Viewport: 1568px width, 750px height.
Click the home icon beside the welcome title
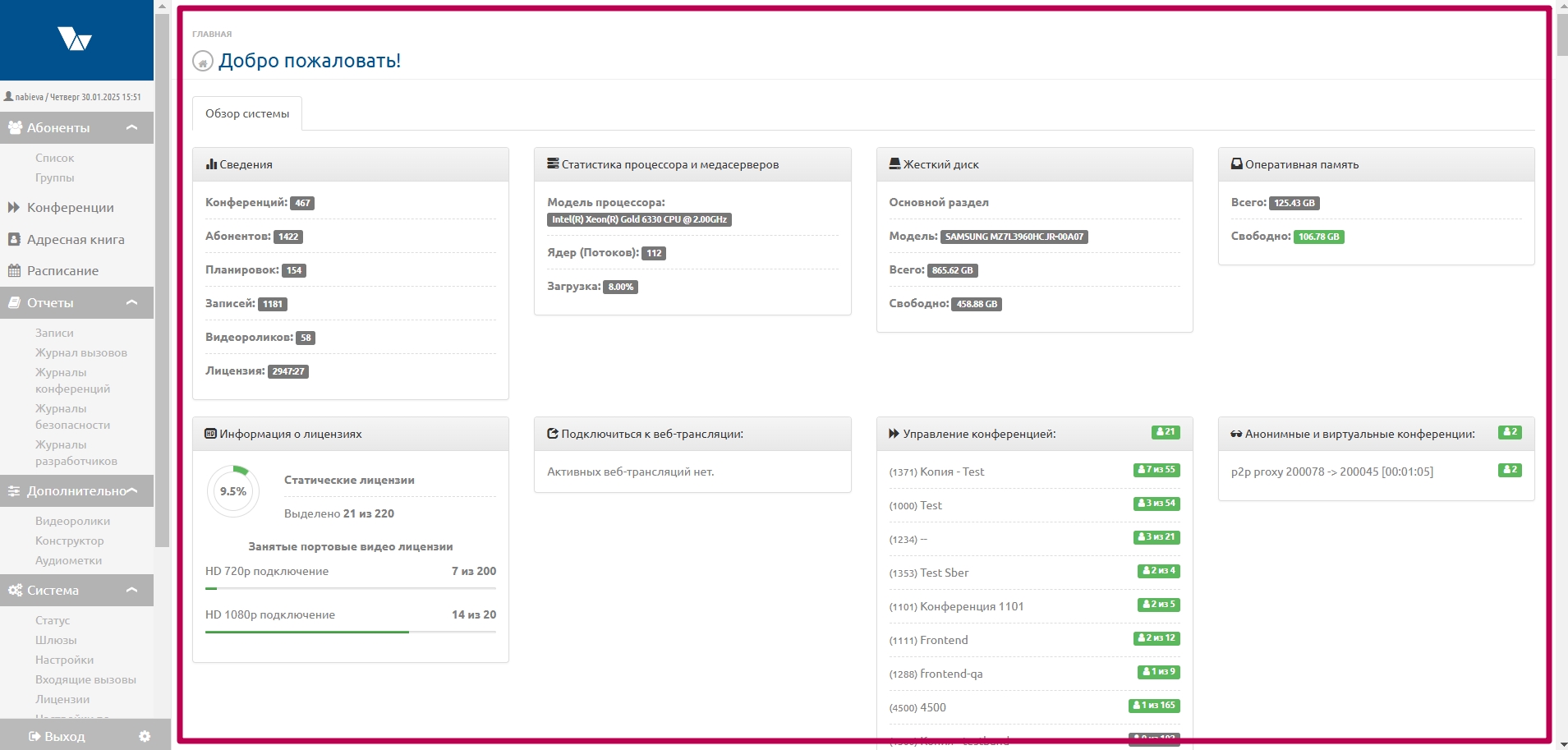click(x=202, y=62)
